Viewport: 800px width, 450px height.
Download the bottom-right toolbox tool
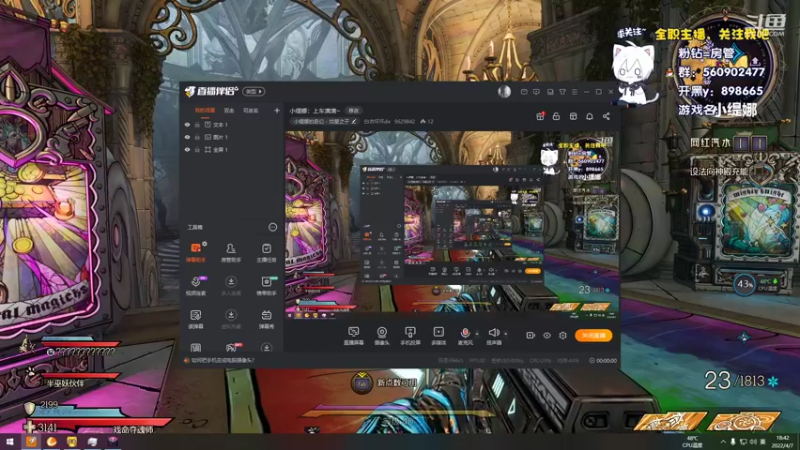pos(266,348)
